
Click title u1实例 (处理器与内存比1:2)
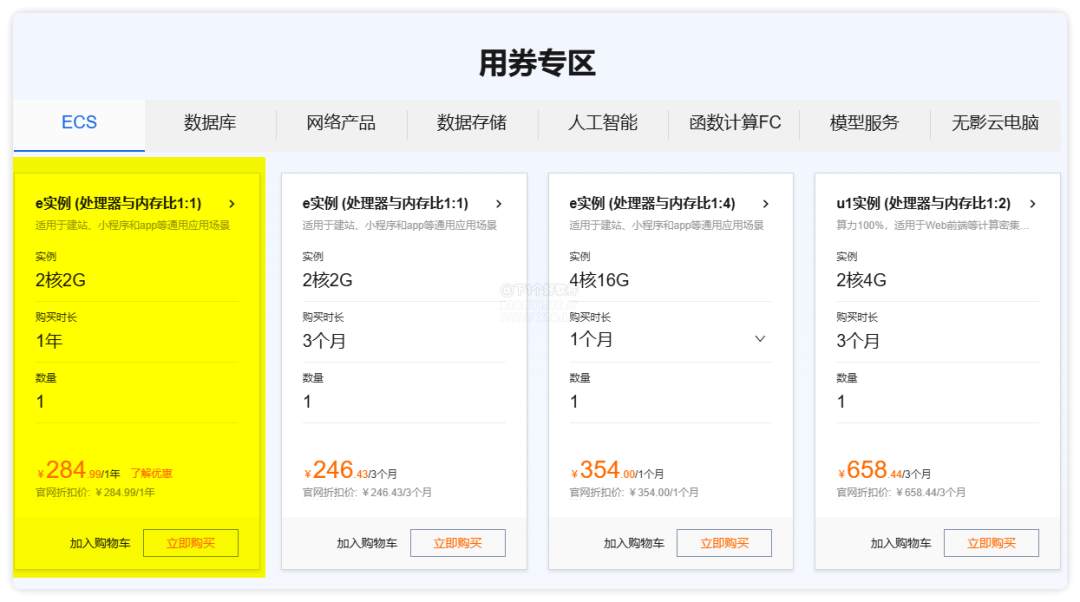924,203
